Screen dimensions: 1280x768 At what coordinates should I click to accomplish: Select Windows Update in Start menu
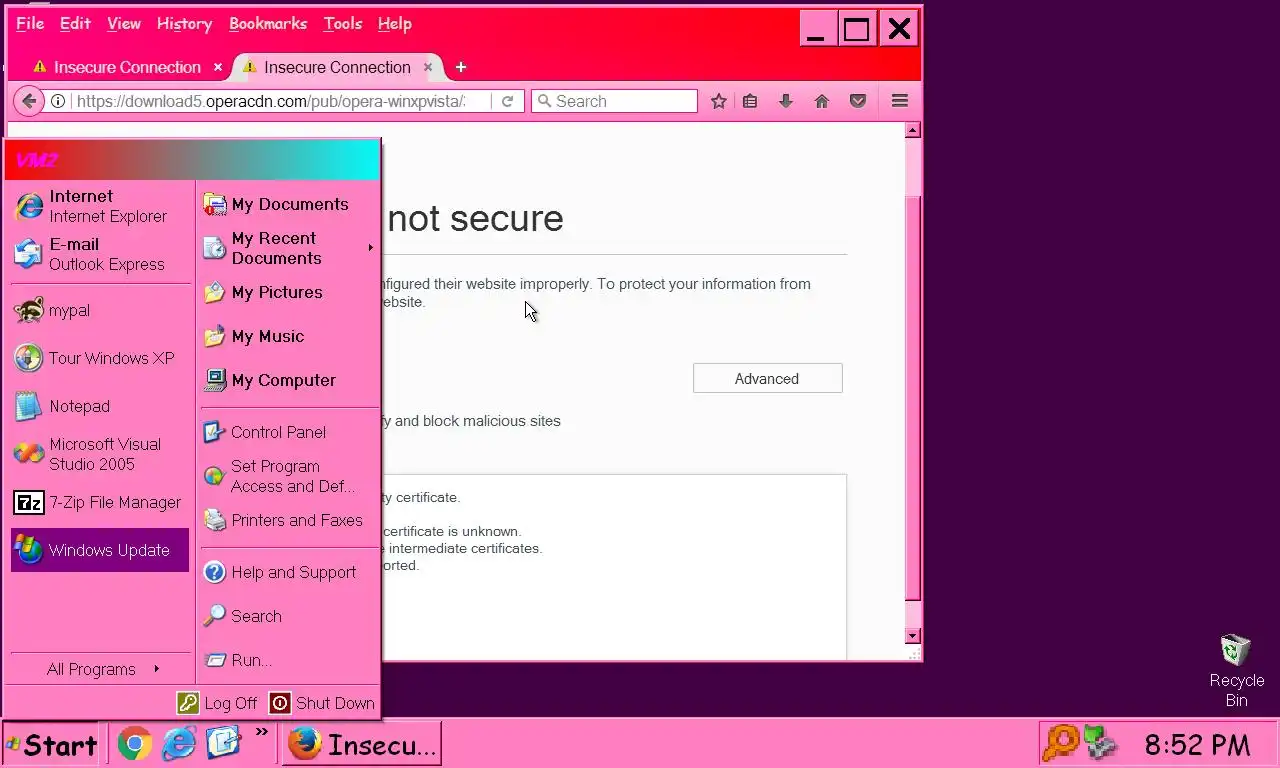[x=100, y=550]
